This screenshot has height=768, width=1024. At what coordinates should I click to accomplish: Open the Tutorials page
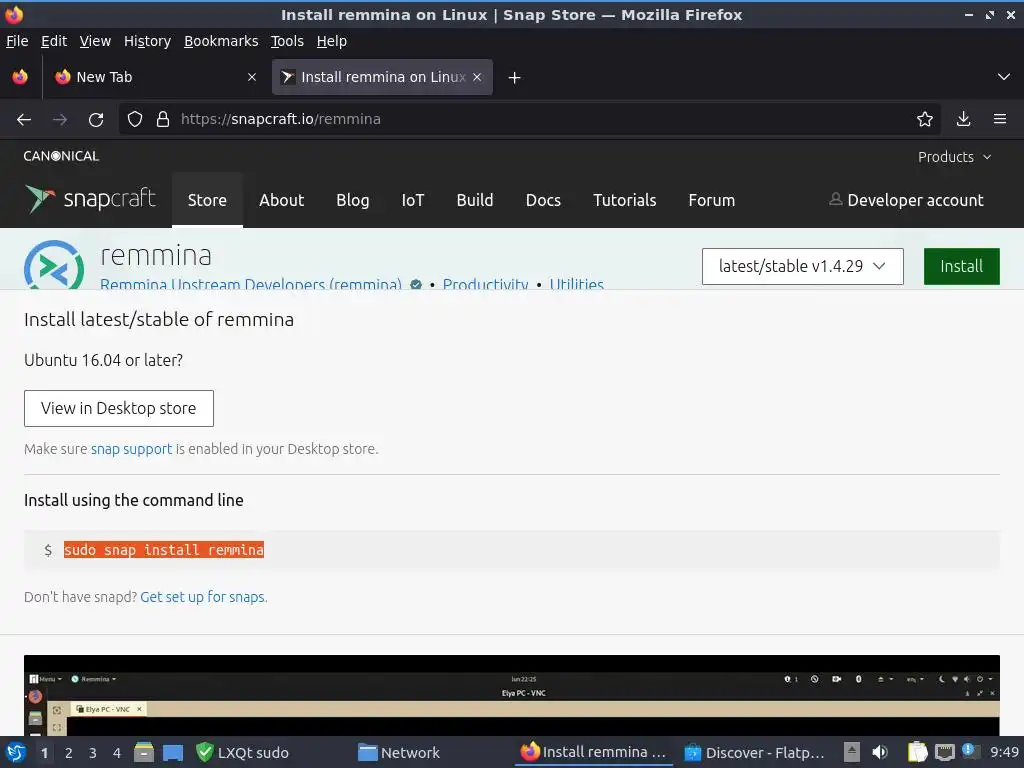[624, 200]
